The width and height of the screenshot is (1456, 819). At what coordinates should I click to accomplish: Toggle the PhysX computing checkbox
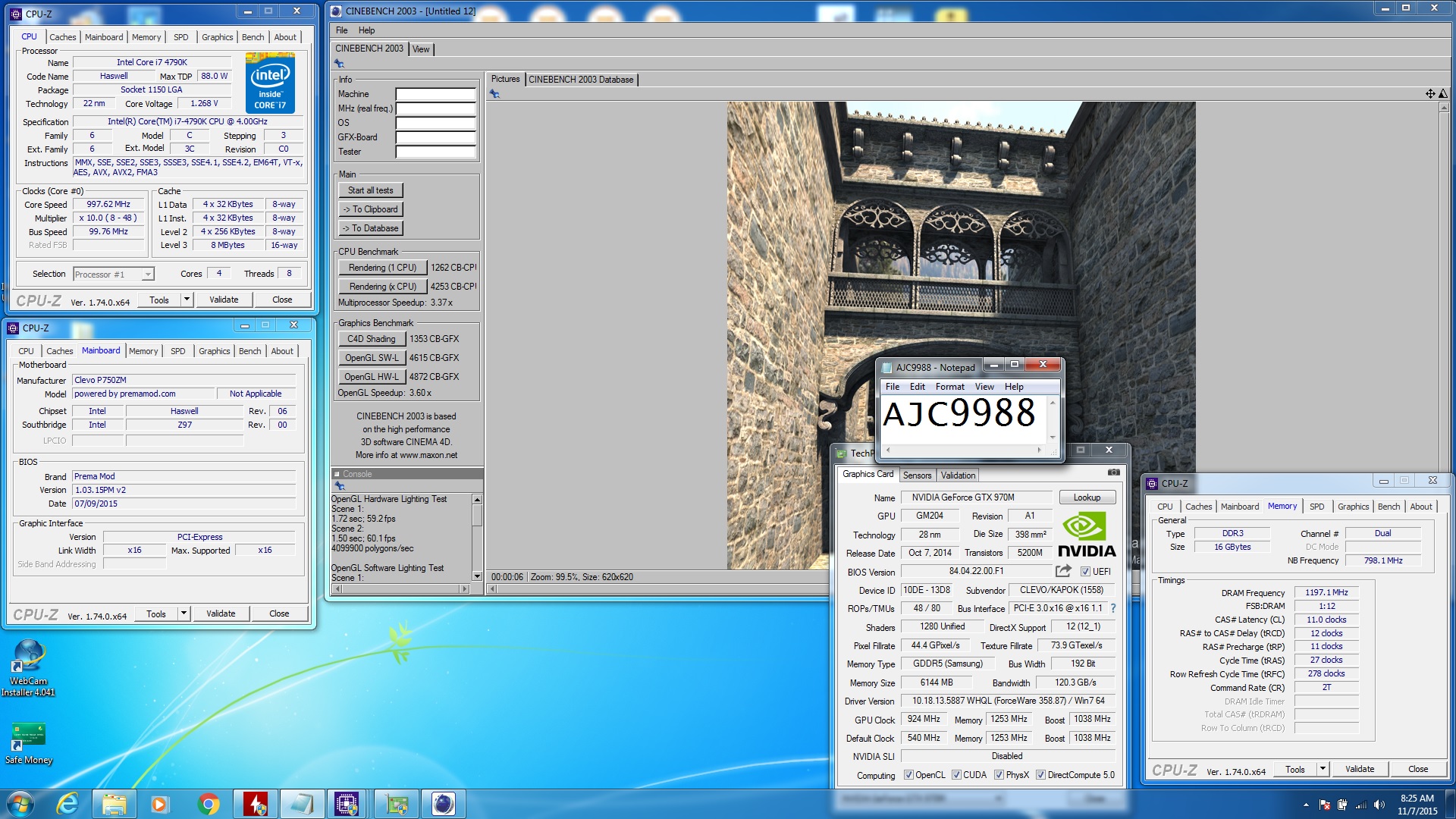999,775
